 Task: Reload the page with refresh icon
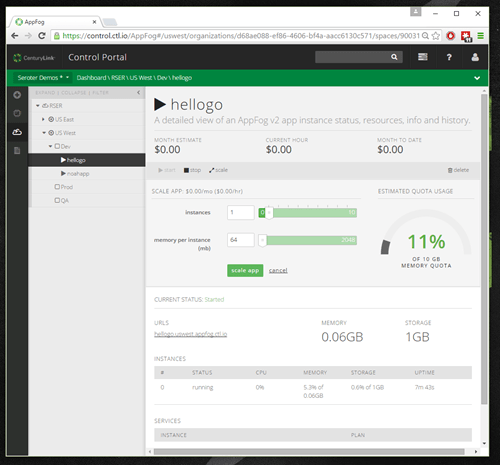(x=42, y=36)
